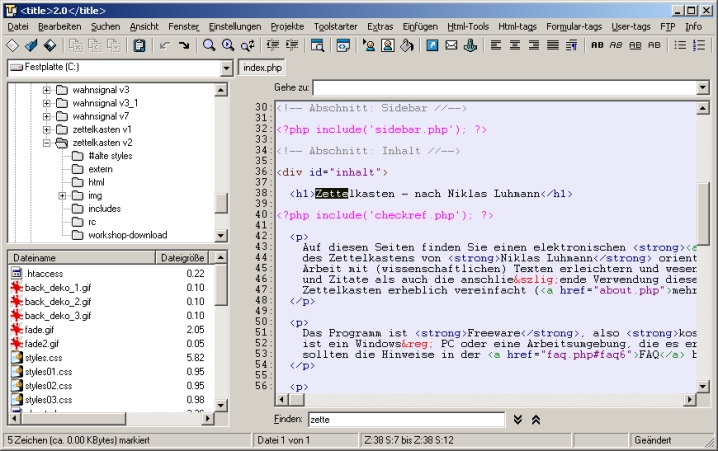Click the center text alignment icon
This screenshot has height=451, width=718.
point(516,45)
